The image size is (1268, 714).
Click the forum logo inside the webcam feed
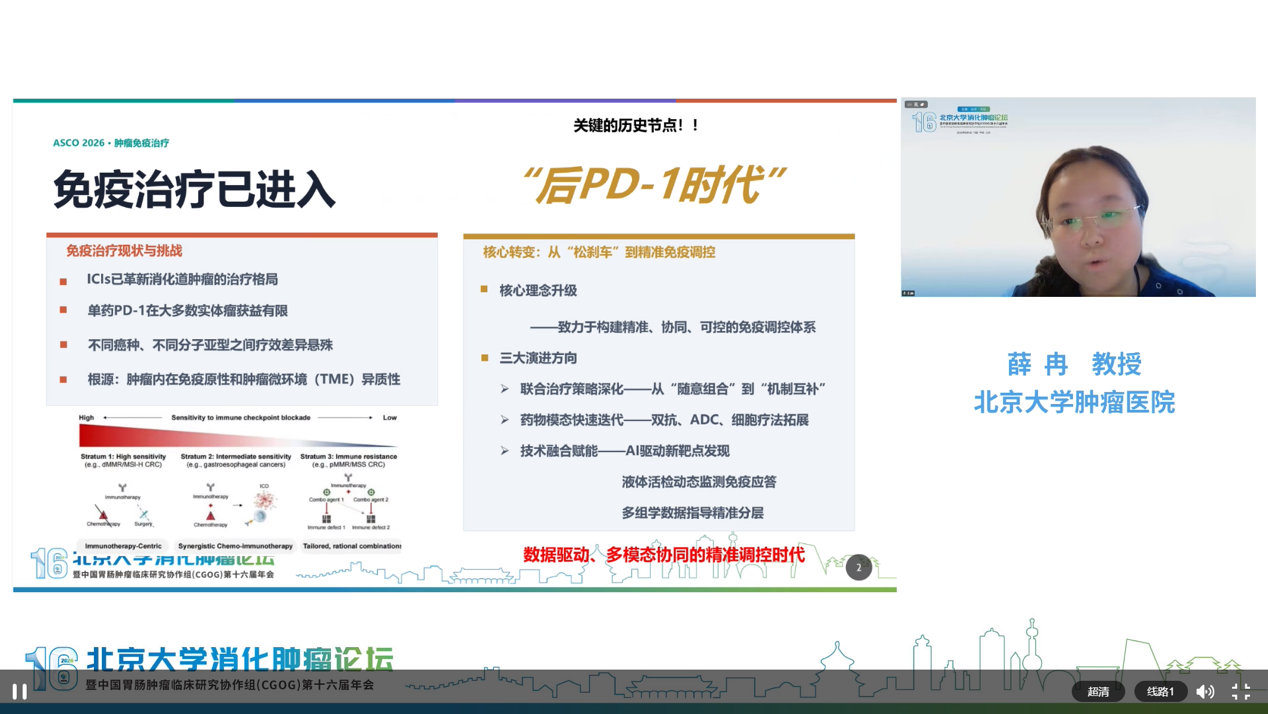pos(960,121)
